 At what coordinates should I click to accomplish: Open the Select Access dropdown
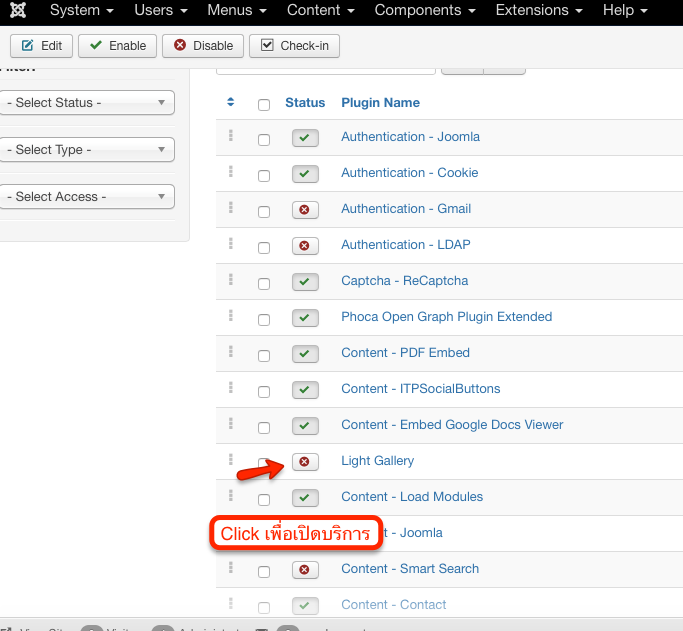(x=86, y=197)
